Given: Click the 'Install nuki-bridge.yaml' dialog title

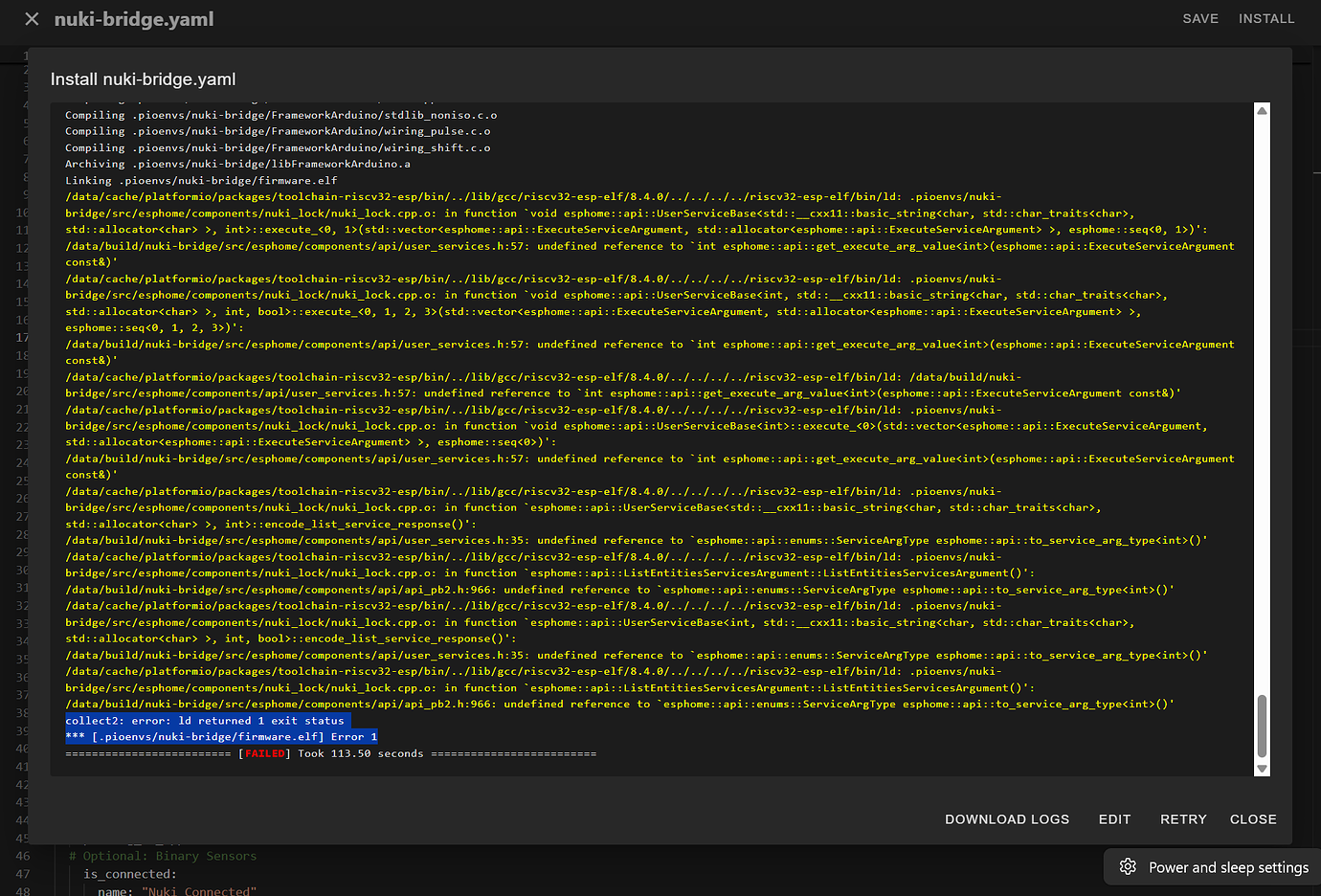Looking at the screenshot, I should [x=144, y=79].
